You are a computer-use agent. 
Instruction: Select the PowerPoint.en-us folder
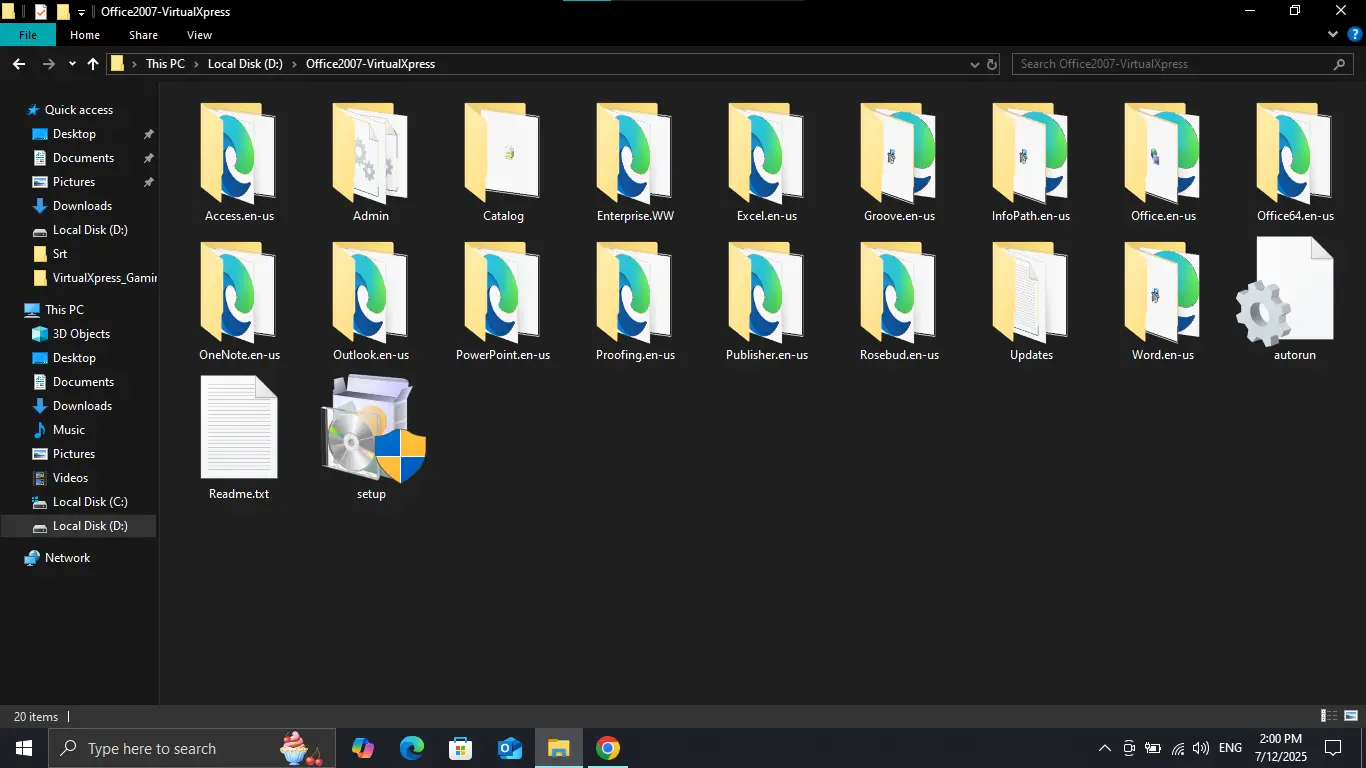tap(503, 302)
